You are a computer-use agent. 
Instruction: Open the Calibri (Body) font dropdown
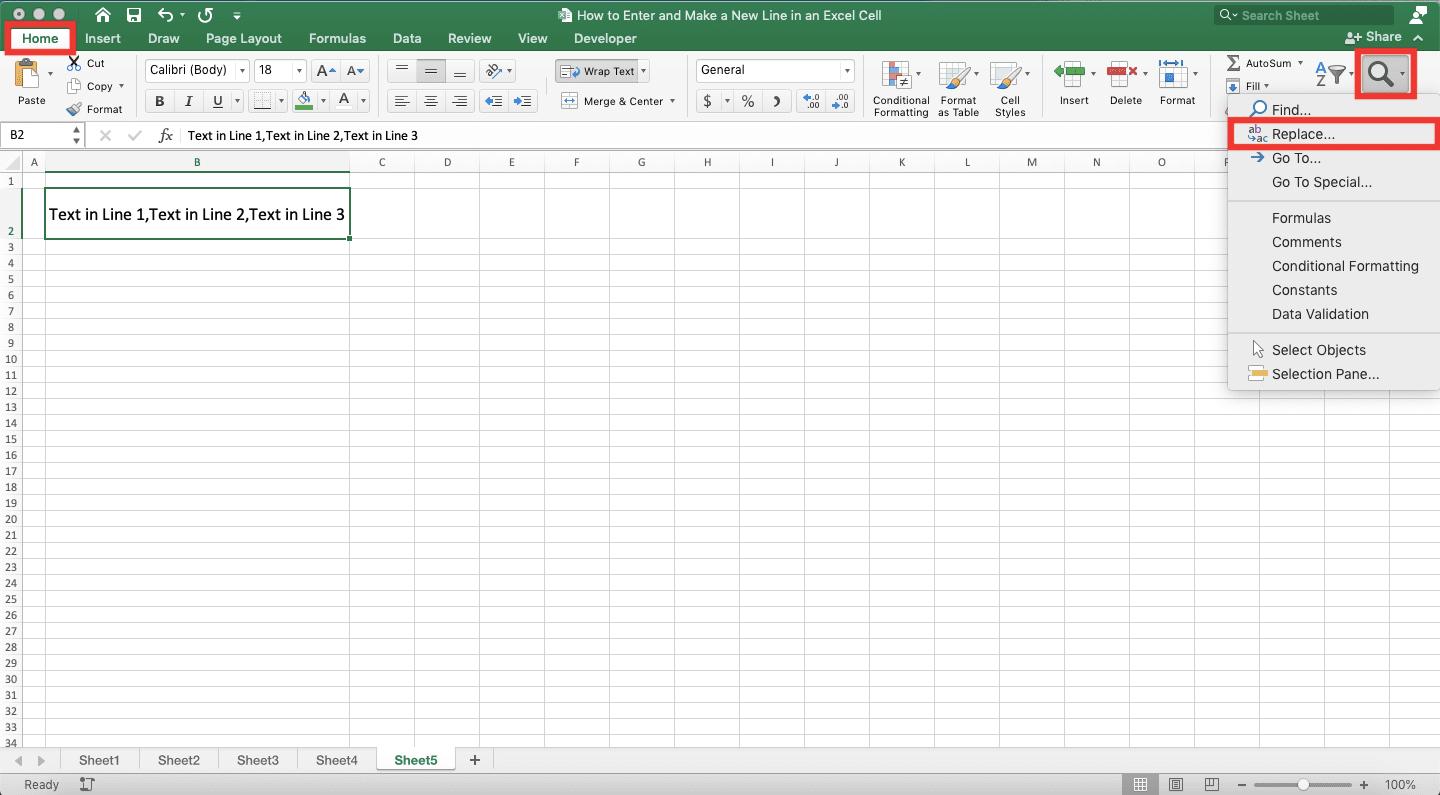click(242, 70)
